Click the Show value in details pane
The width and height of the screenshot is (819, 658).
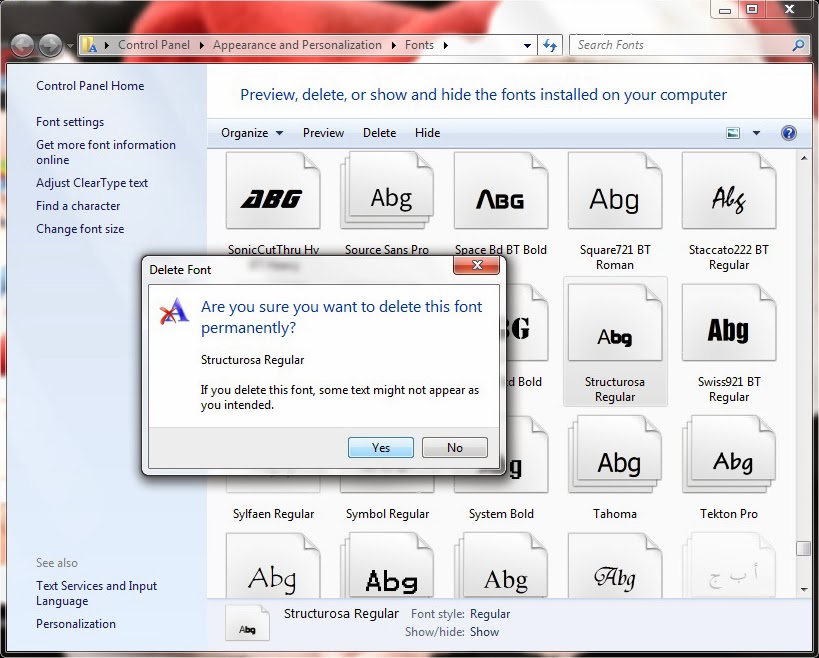tap(484, 632)
